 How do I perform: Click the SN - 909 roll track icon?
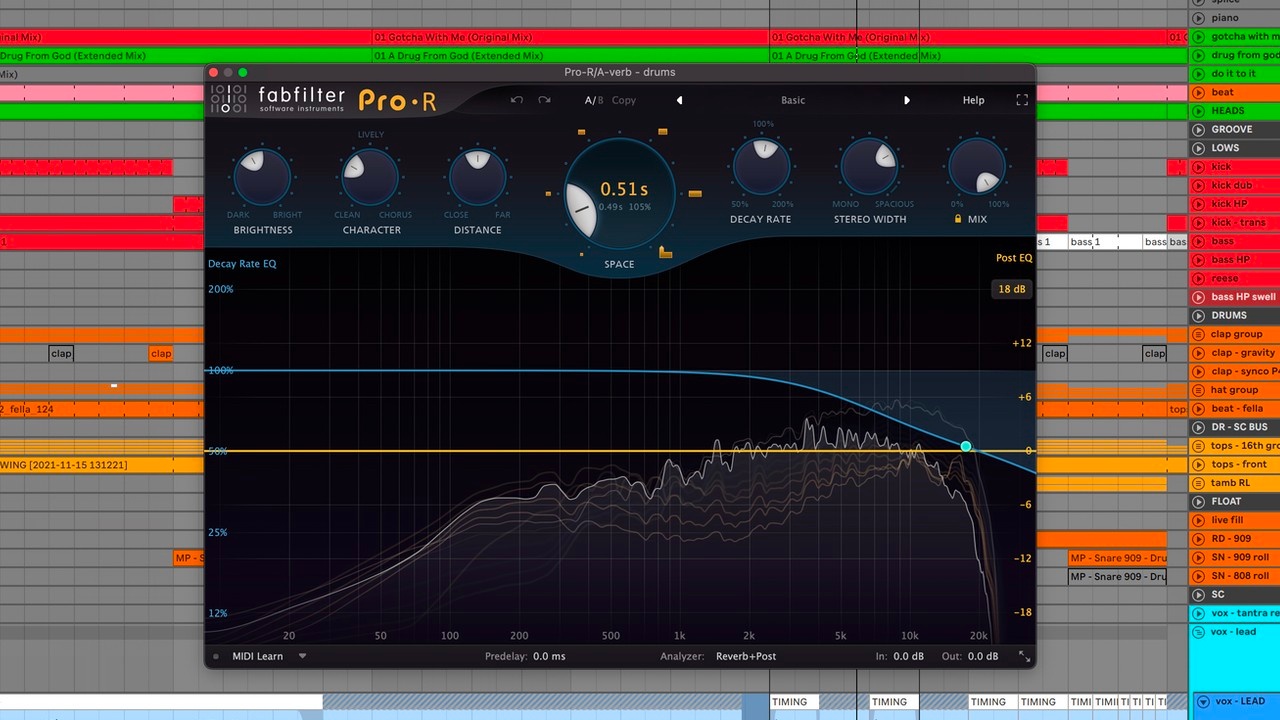coord(1198,557)
